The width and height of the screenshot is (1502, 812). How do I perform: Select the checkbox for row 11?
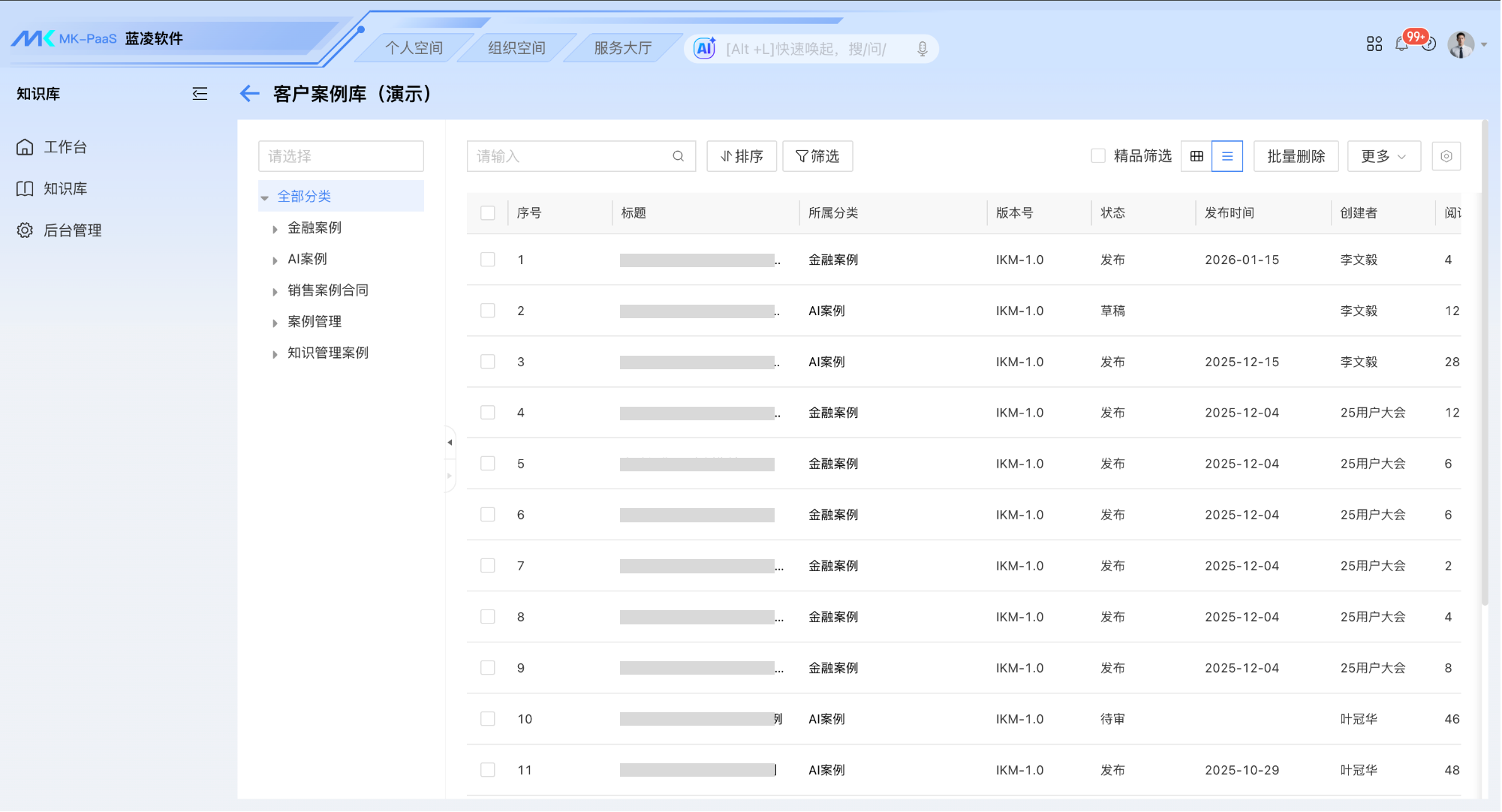(488, 770)
